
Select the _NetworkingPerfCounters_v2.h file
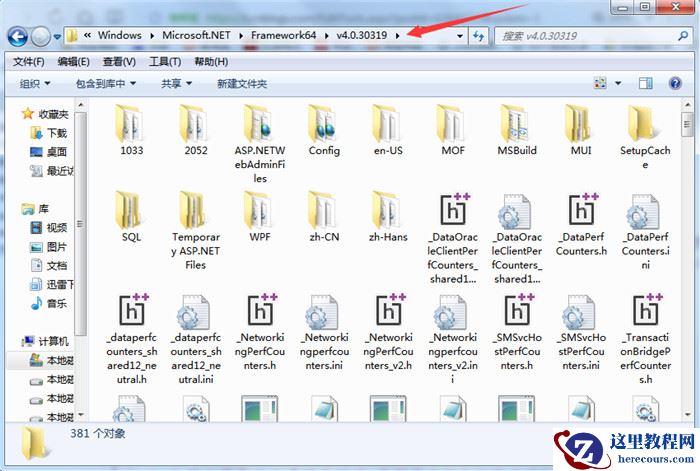tap(388, 333)
